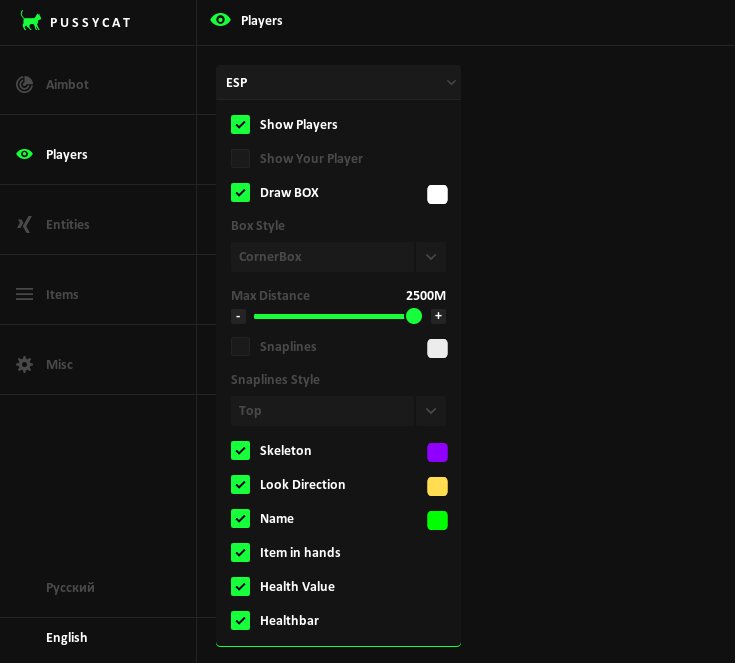Increase Max Distance with the plus button
This screenshot has height=663, width=735.
coord(438,316)
